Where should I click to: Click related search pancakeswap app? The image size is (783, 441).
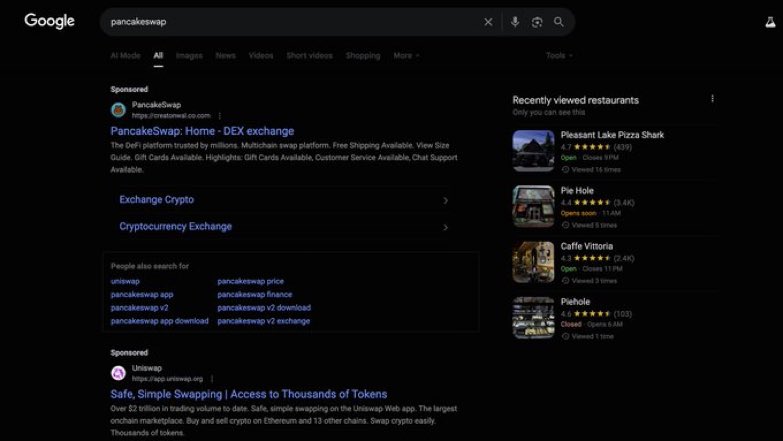(x=142, y=295)
